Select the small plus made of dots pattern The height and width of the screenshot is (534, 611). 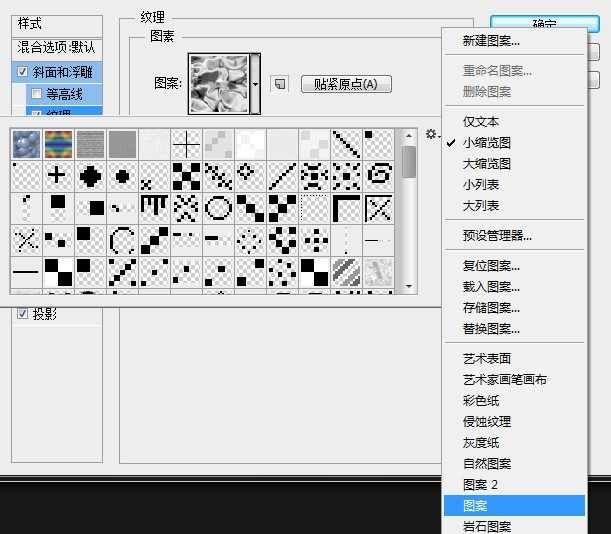click(x=314, y=240)
